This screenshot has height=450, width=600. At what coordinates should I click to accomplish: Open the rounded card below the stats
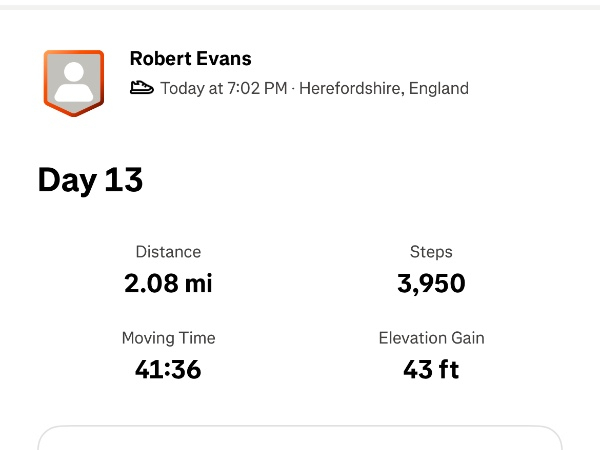(x=300, y=438)
